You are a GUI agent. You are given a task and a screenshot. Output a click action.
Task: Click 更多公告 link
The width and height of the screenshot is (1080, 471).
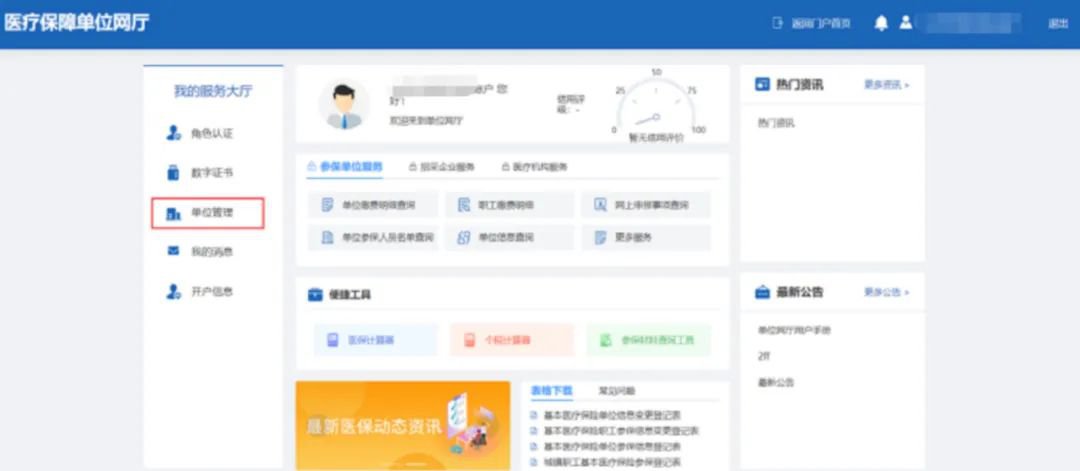887,292
